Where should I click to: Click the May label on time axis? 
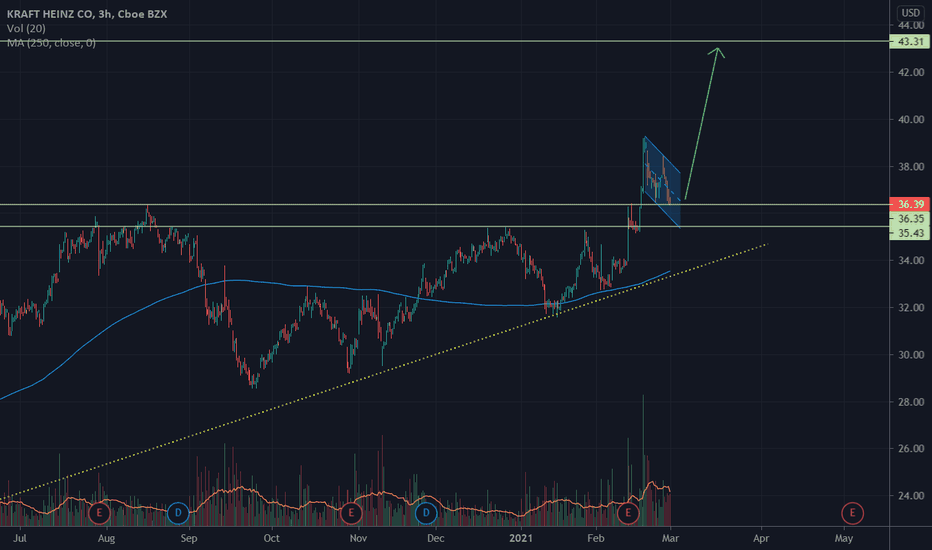(843, 538)
